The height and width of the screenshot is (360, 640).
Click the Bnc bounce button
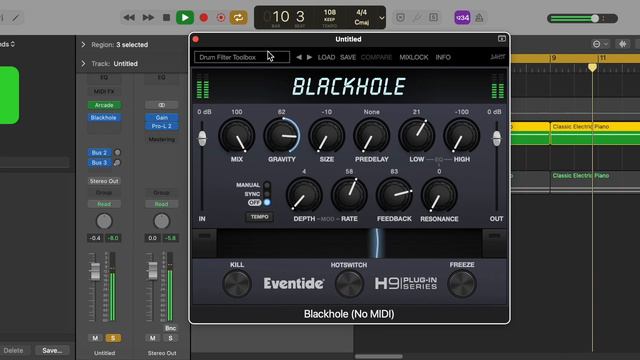(171, 328)
